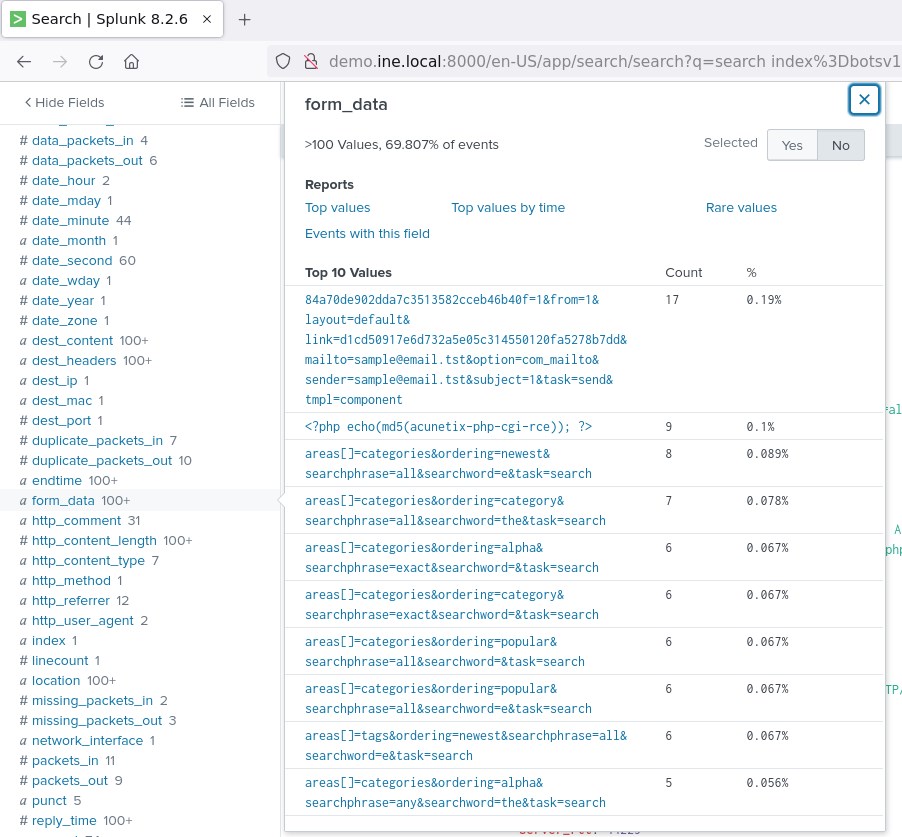Image resolution: width=902 pixels, height=837 pixels.
Task: Open dest_mac field summary
Action: (x=62, y=400)
